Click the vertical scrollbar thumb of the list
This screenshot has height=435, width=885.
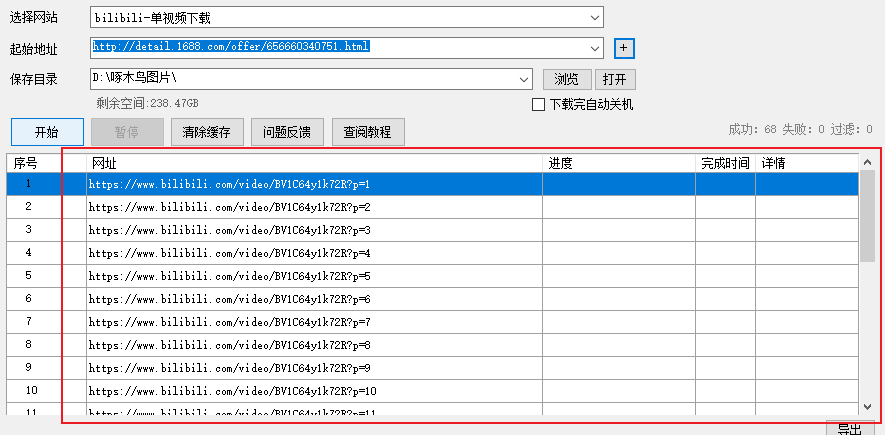(x=868, y=216)
